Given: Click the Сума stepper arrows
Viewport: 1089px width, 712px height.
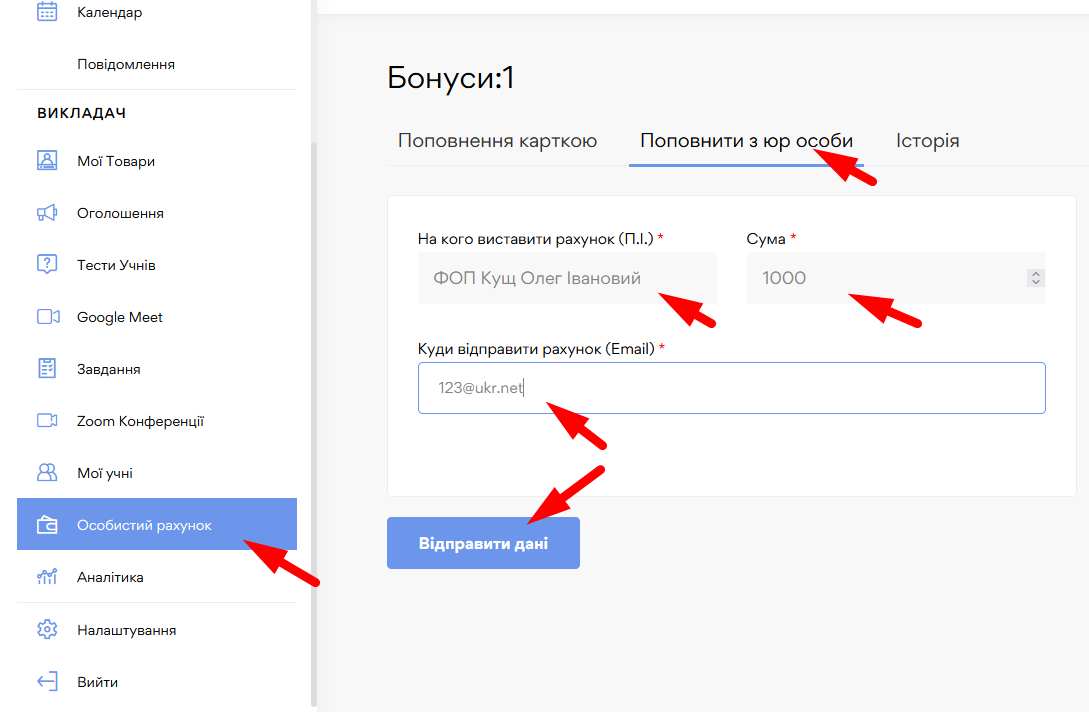Looking at the screenshot, I should (1036, 278).
